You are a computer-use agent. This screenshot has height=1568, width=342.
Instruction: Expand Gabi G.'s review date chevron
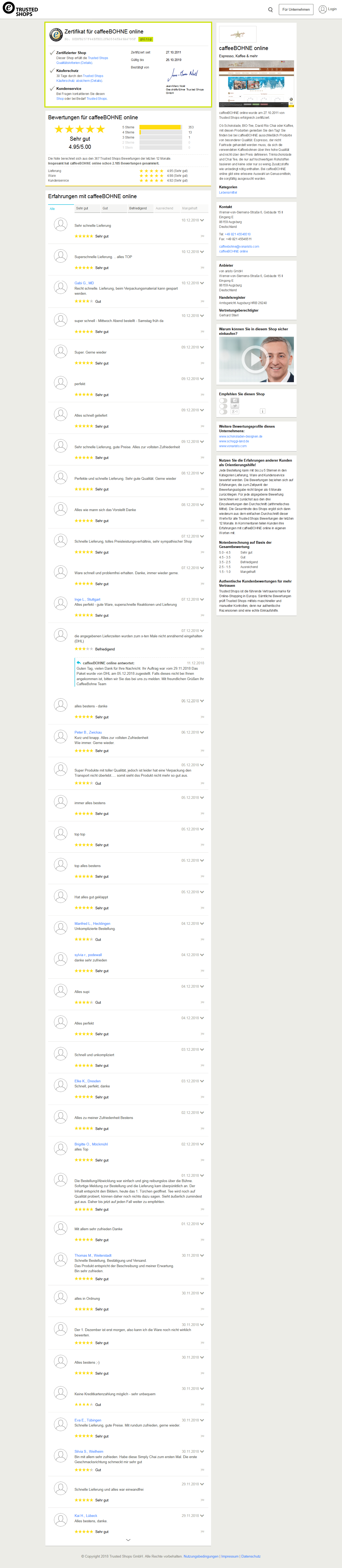coord(202,283)
